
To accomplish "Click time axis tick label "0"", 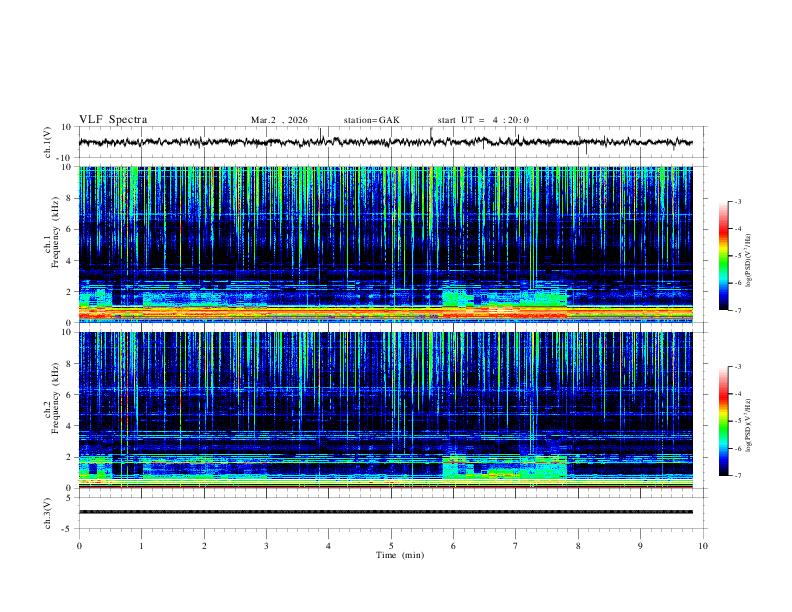I will click(x=79, y=546).
